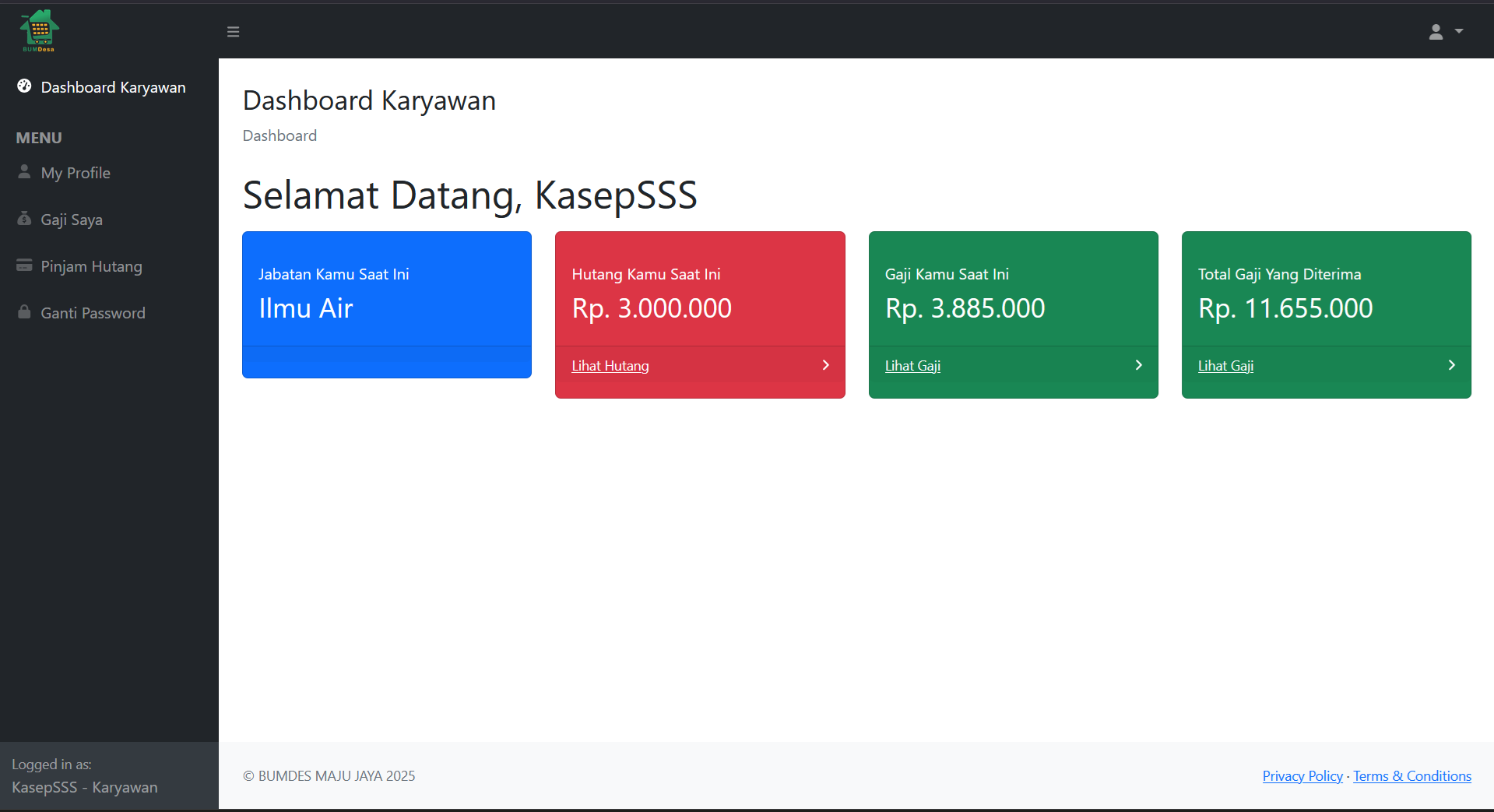Viewport: 1494px width, 812px height.
Task: Click Lihat Gaji on Total Gaji card
Action: click(x=1225, y=366)
